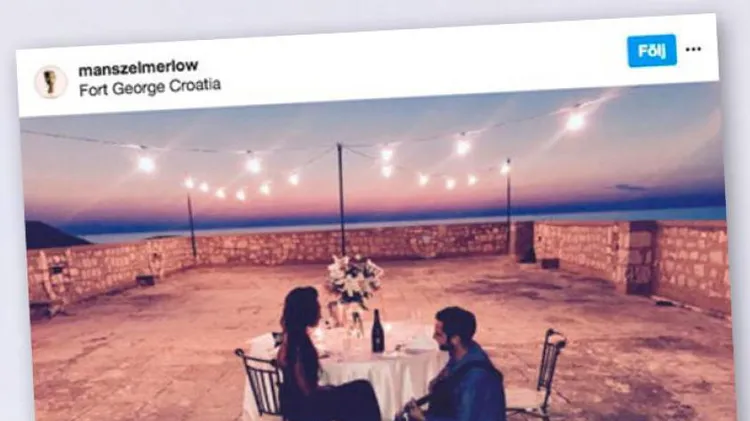This screenshot has width=750, height=421.
Task: Open the Fort George Croatia location link
Action: (x=150, y=88)
